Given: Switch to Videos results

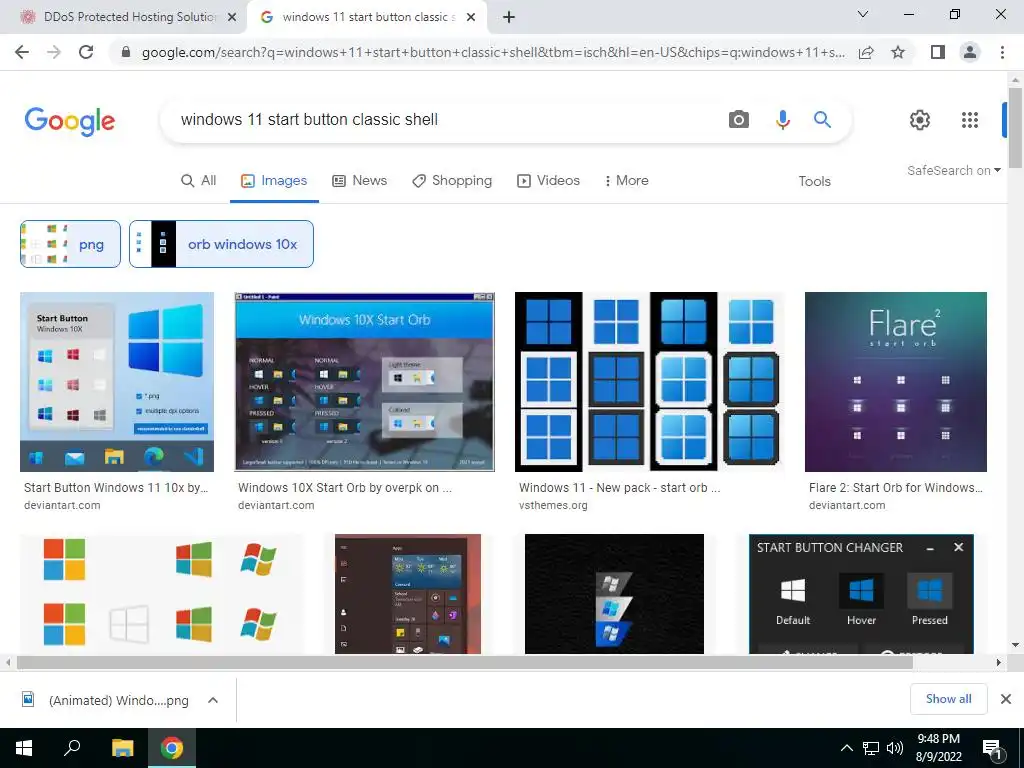Looking at the screenshot, I should click(549, 181).
